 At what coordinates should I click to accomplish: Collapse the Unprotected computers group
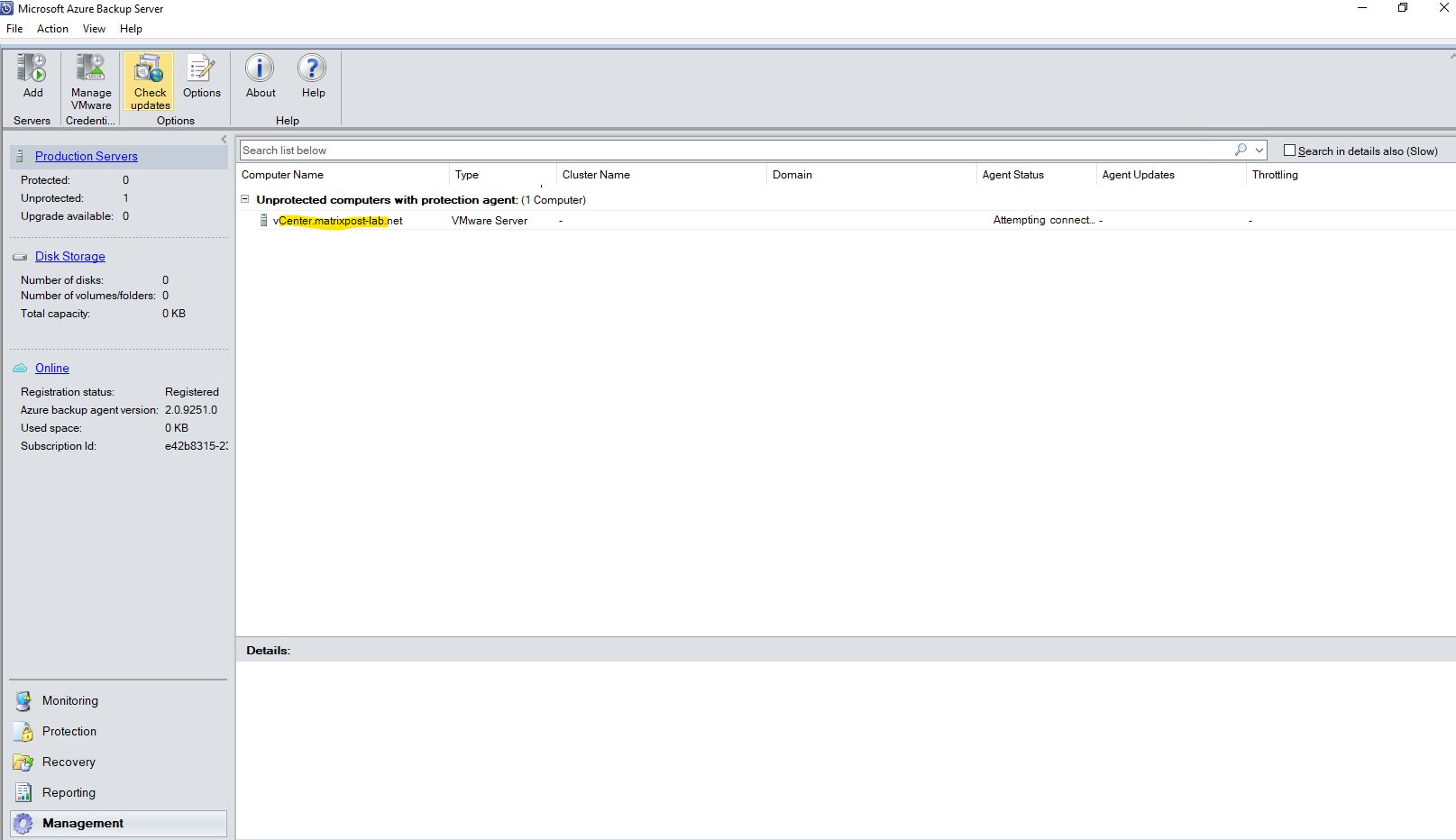(x=244, y=199)
